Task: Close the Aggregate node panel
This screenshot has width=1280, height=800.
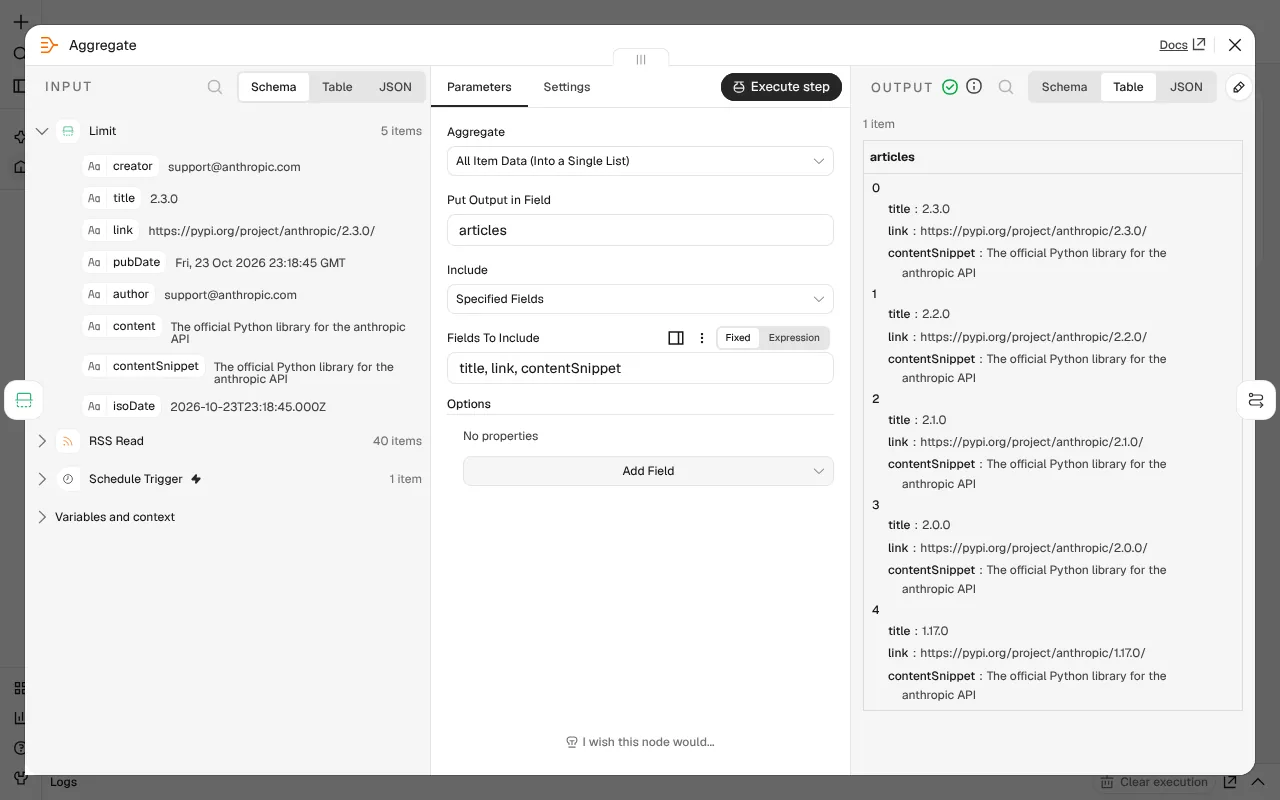Action: (x=1235, y=45)
